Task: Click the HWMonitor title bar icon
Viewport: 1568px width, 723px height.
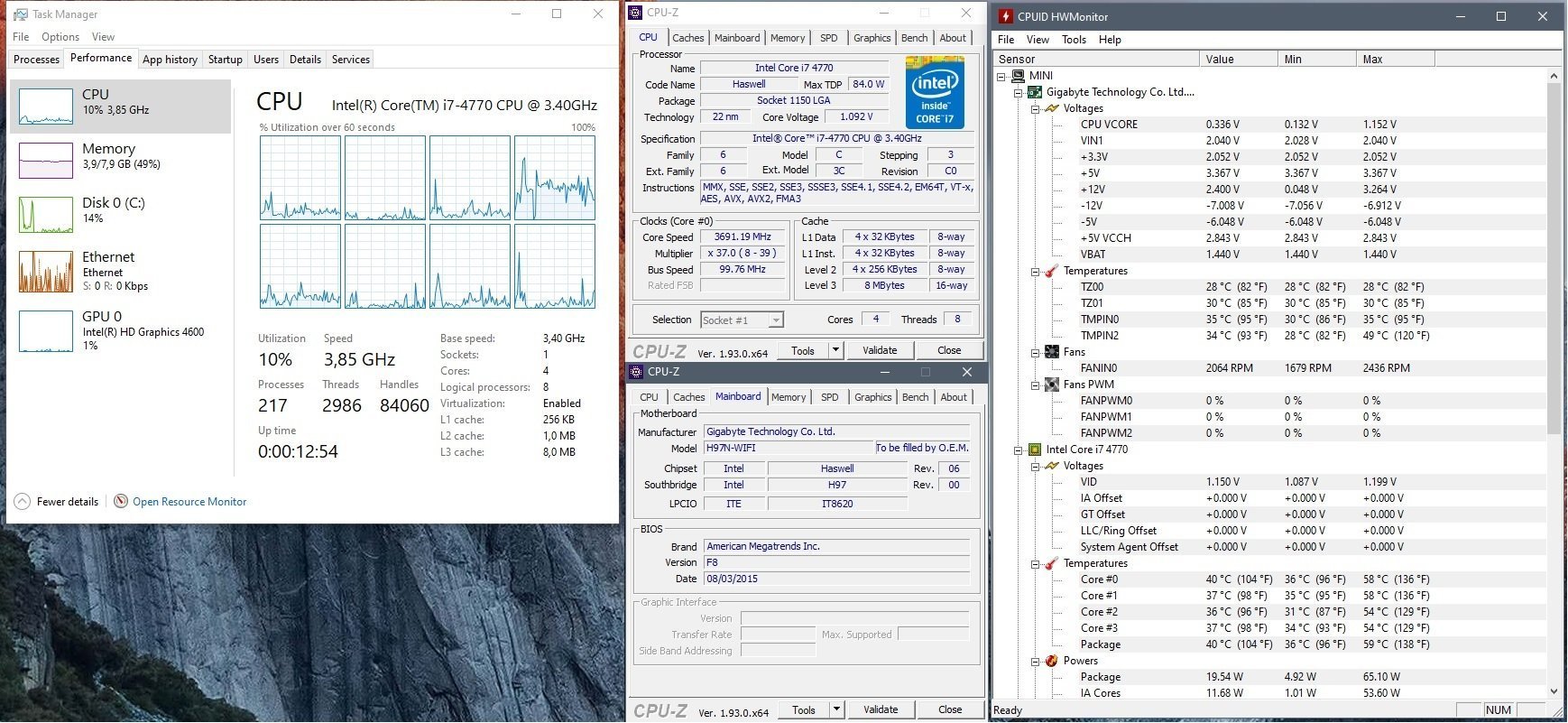Action: click(x=1006, y=16)
